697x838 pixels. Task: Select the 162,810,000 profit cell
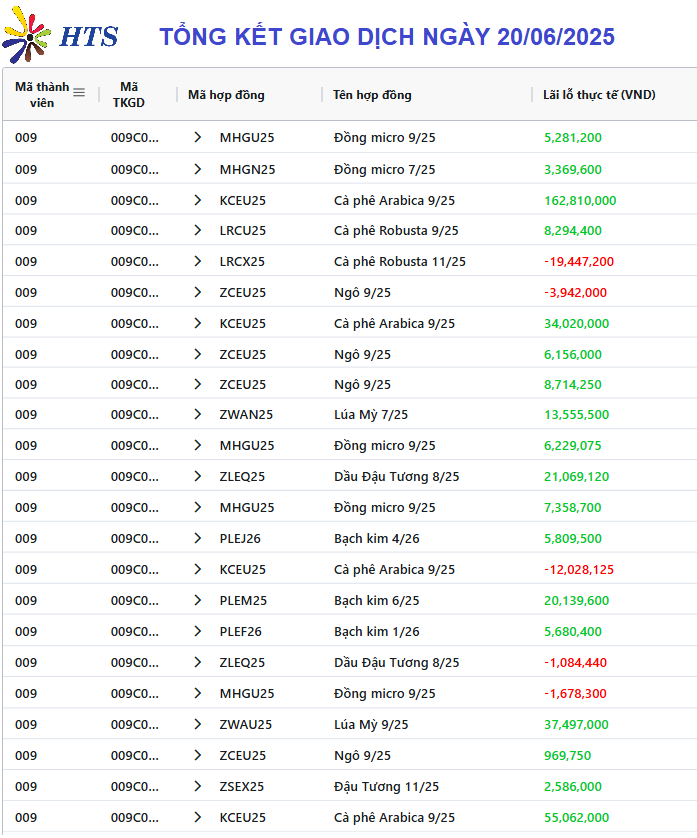pos(580,200)
